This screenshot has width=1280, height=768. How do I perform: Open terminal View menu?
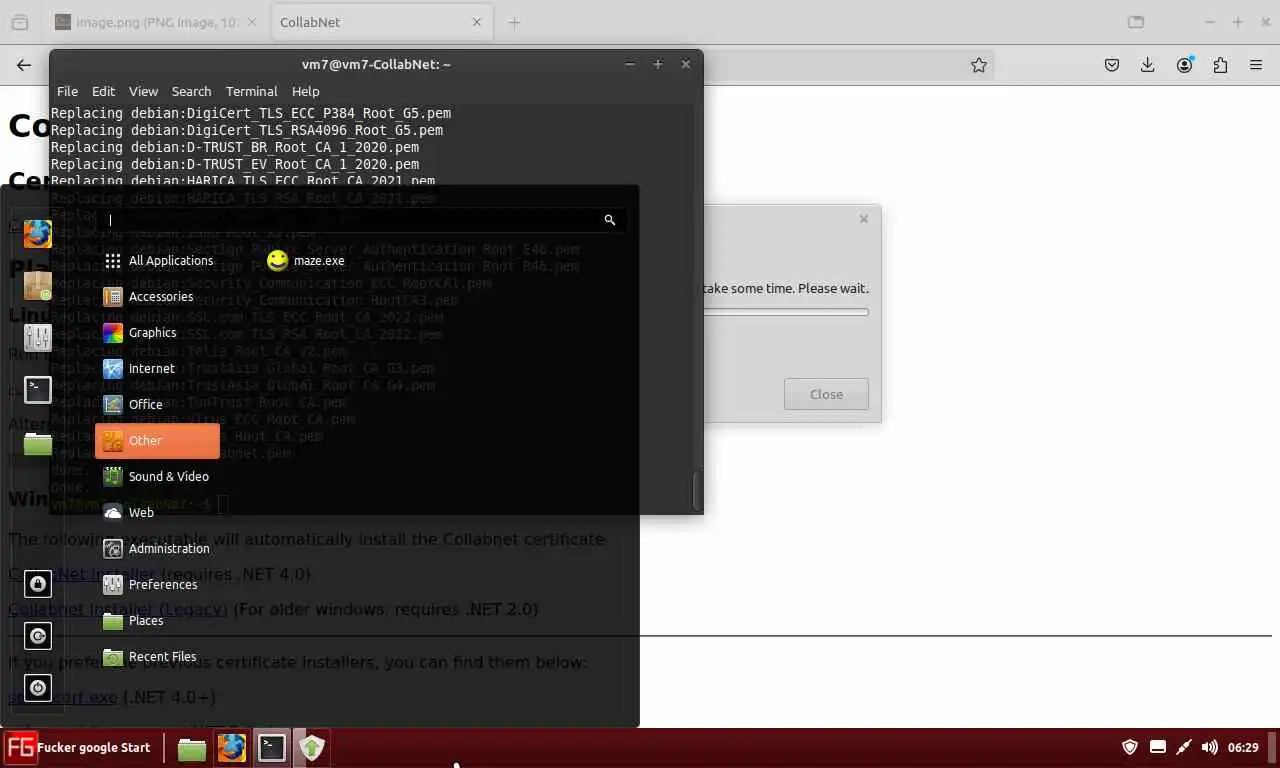pos(143,91)
